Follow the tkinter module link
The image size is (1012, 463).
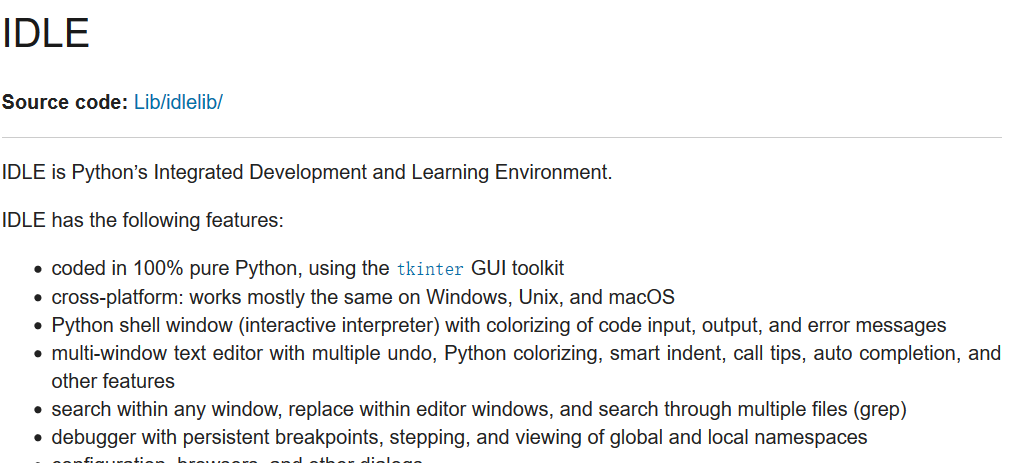430,269
